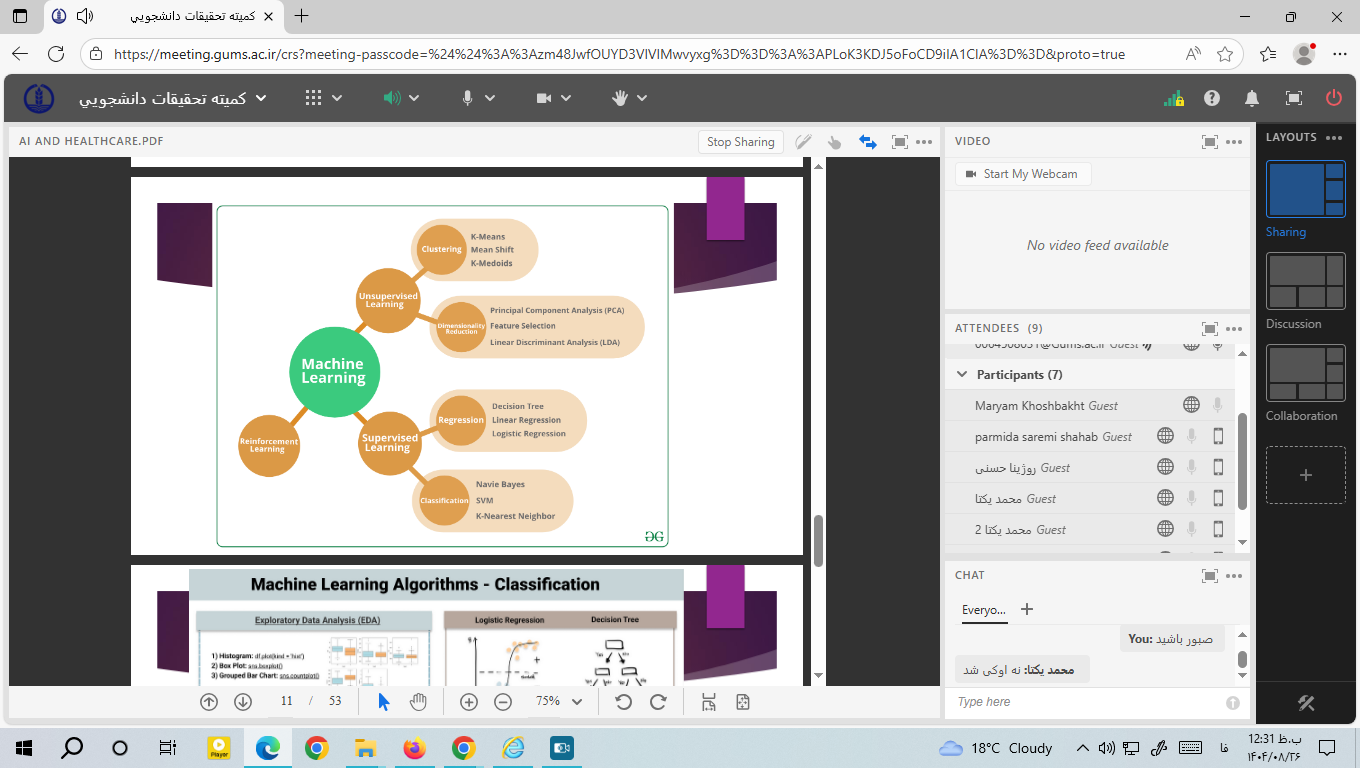Click the hand pan tool in PDF toolbar
The height and width of the screenshot is (768, 1360).
tap(419, 702)
